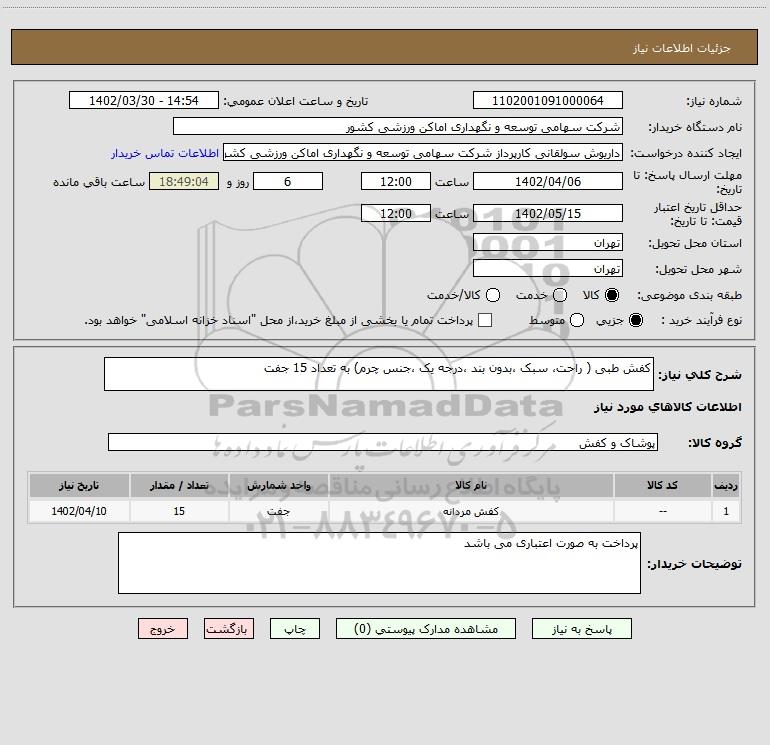Click the بازگشت back button

(x=229, y=629)
